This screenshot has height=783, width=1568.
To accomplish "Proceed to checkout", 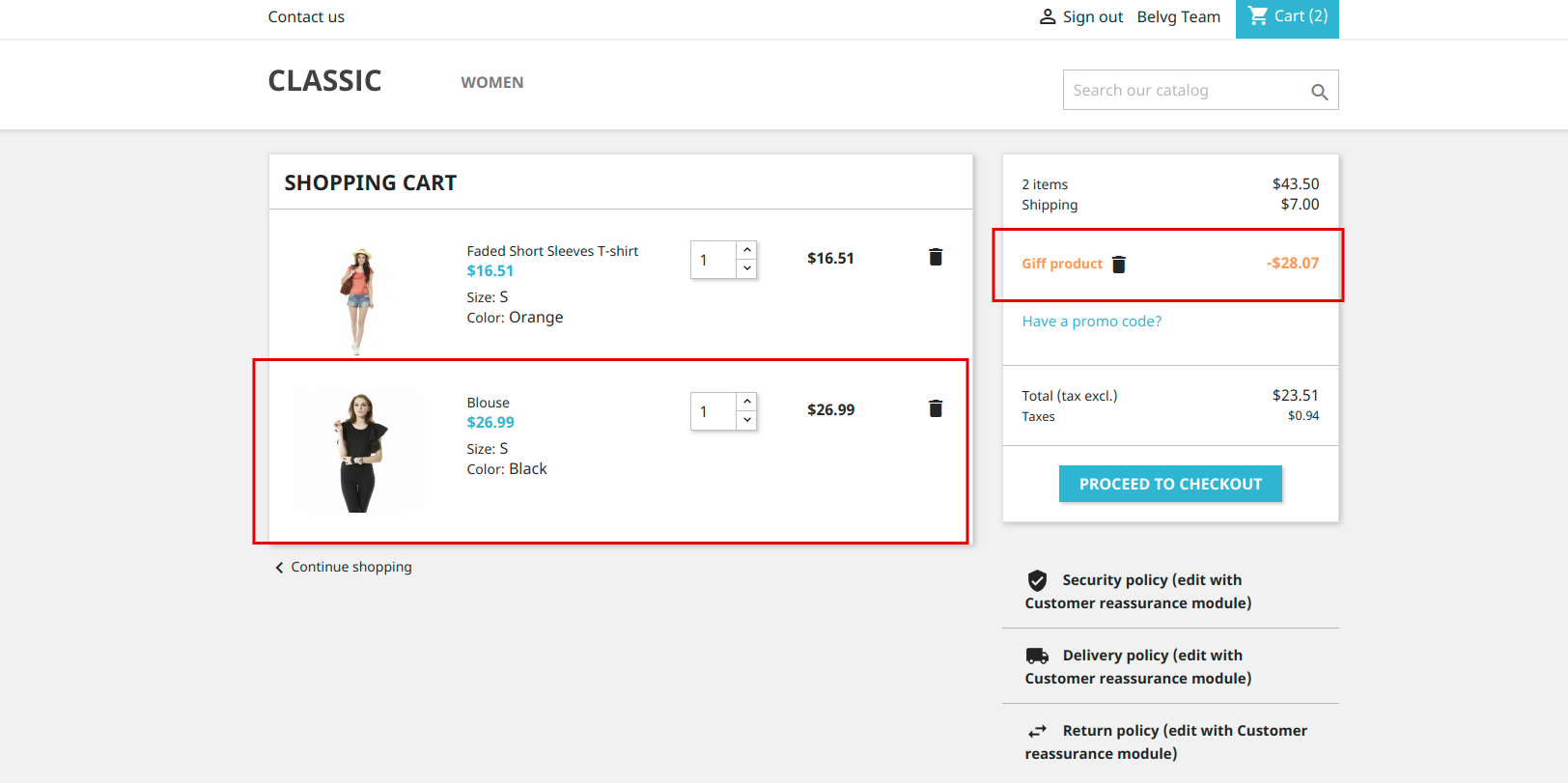I will tap(1170, 484).
